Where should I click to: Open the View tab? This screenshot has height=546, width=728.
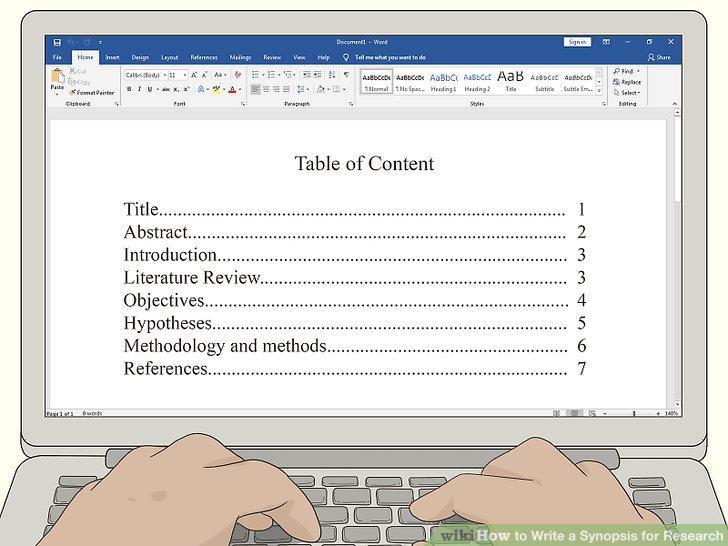point(299,57)
